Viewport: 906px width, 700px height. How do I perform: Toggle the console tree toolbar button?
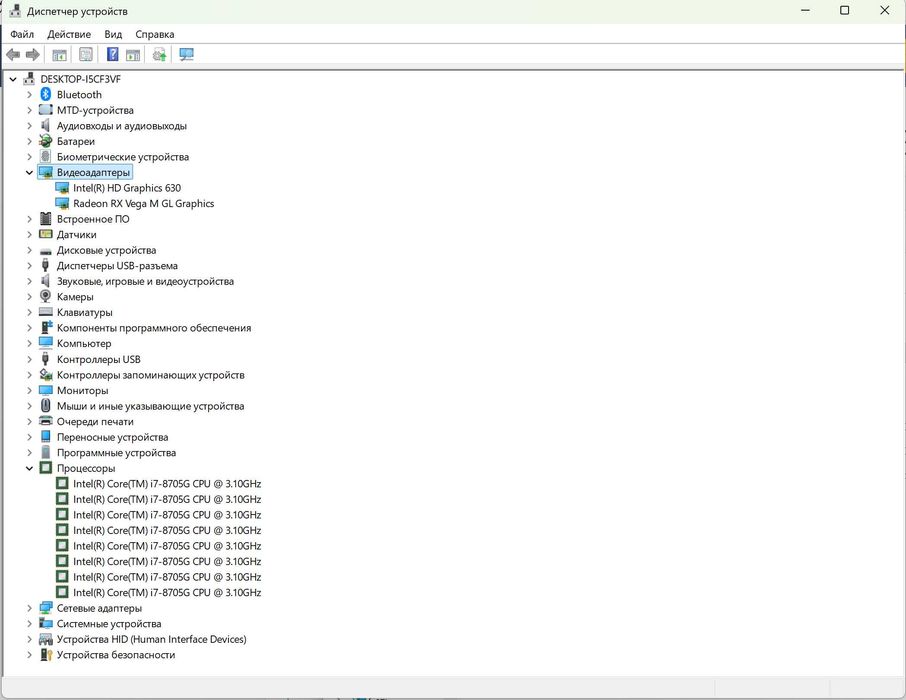60,55
